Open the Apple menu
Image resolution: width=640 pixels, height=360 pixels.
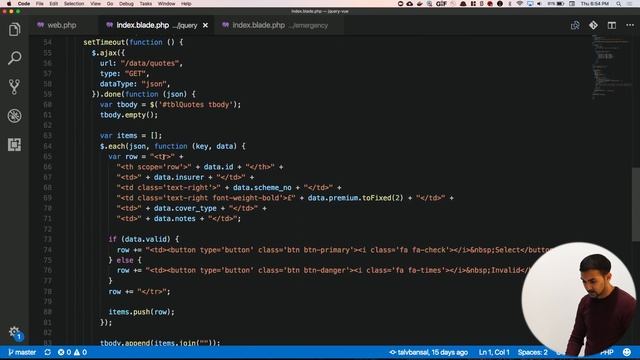click(x=9, y=4)
